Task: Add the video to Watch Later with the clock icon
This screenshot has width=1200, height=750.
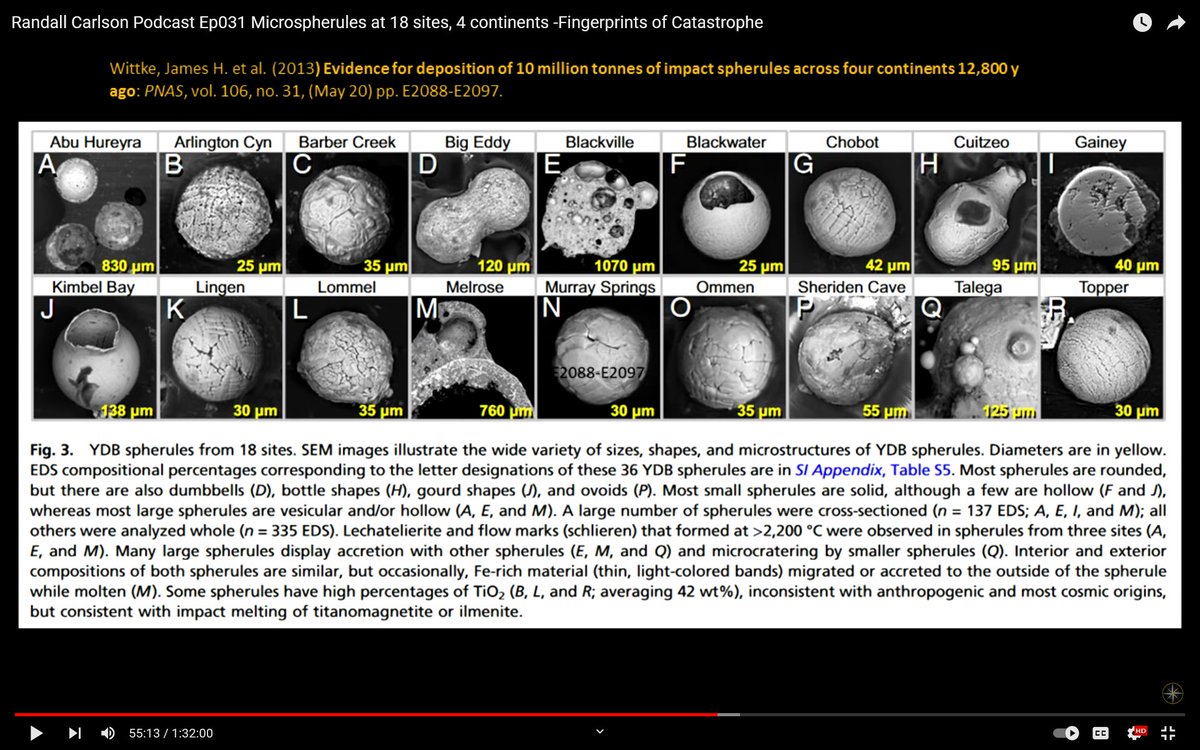Action: pos(1141,23)
